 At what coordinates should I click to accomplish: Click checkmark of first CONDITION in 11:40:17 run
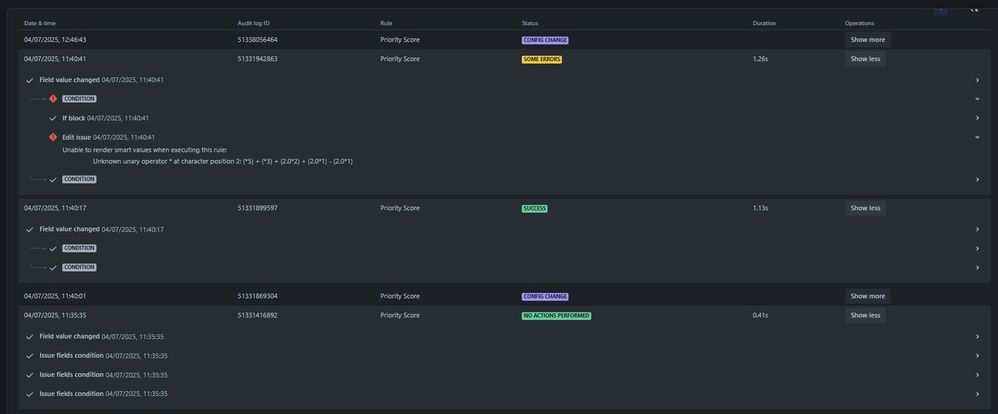point(53,248)
